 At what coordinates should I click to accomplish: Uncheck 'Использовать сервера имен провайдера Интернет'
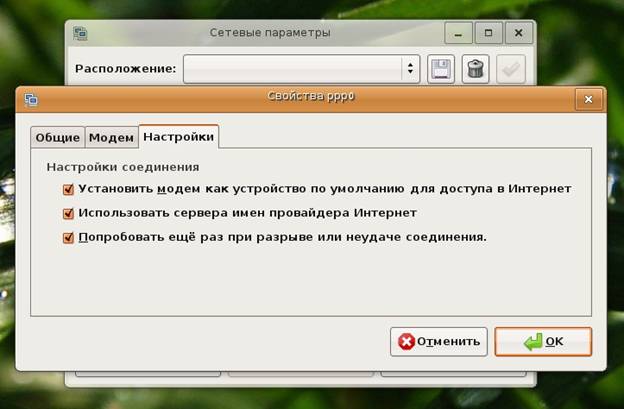[68, 214]
